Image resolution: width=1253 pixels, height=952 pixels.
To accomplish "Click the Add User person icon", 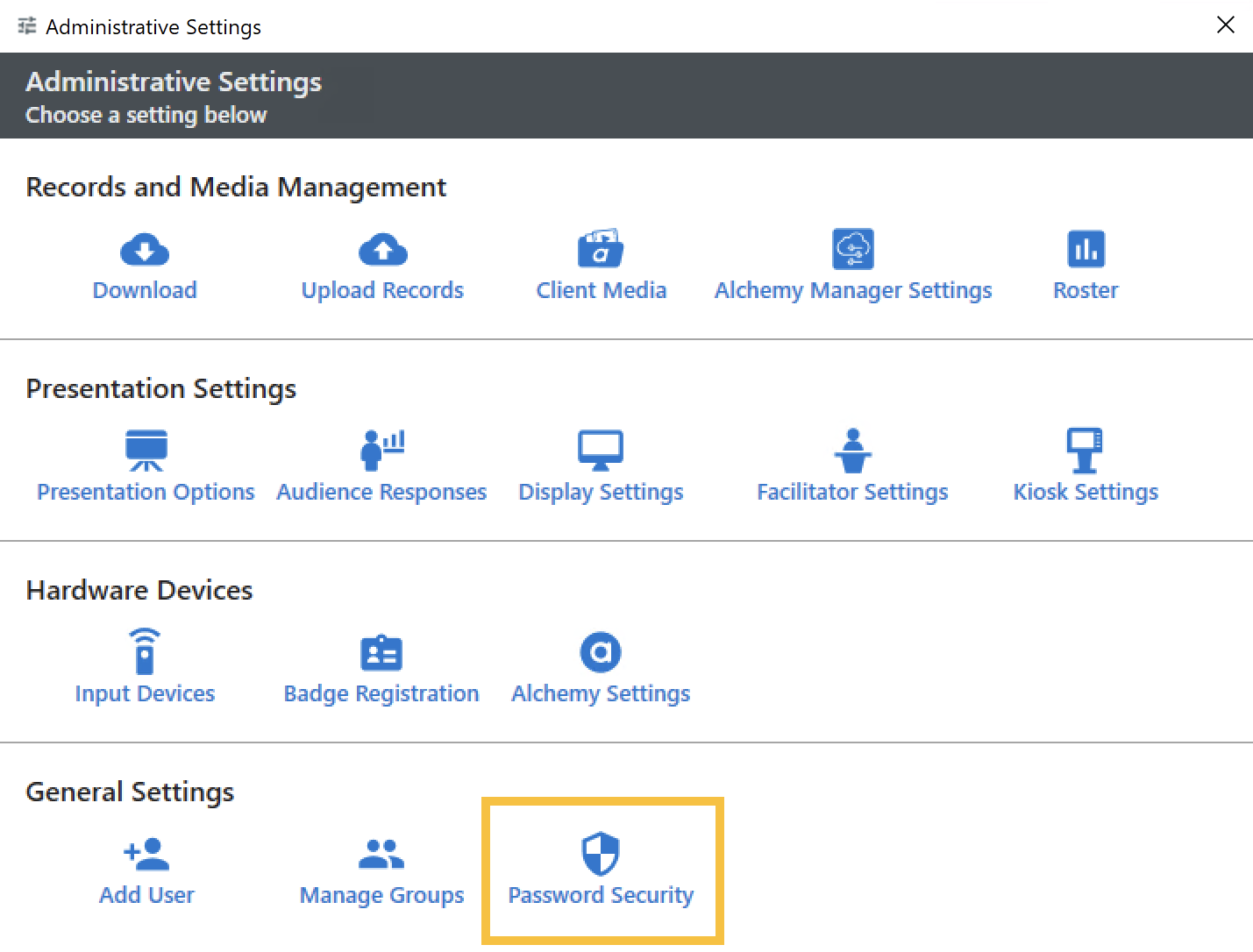I will [x=146, y=854].
